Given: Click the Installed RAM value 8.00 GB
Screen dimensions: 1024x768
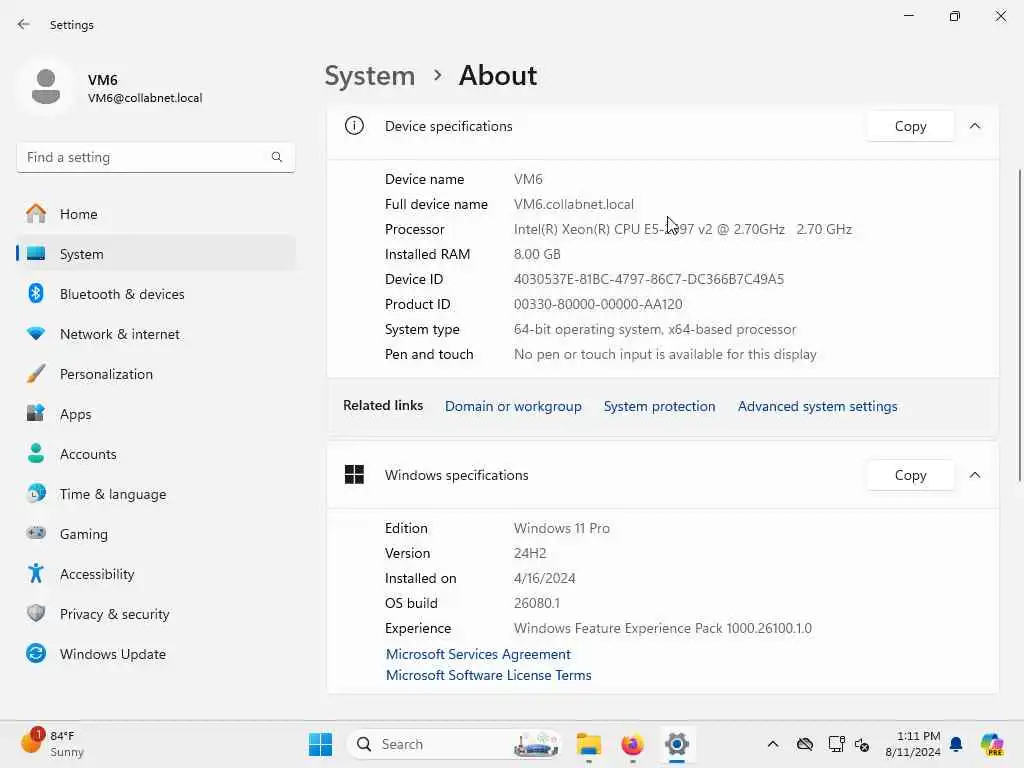Looking at the screenshot, I should pyautogui.click(x=537, y=254).
